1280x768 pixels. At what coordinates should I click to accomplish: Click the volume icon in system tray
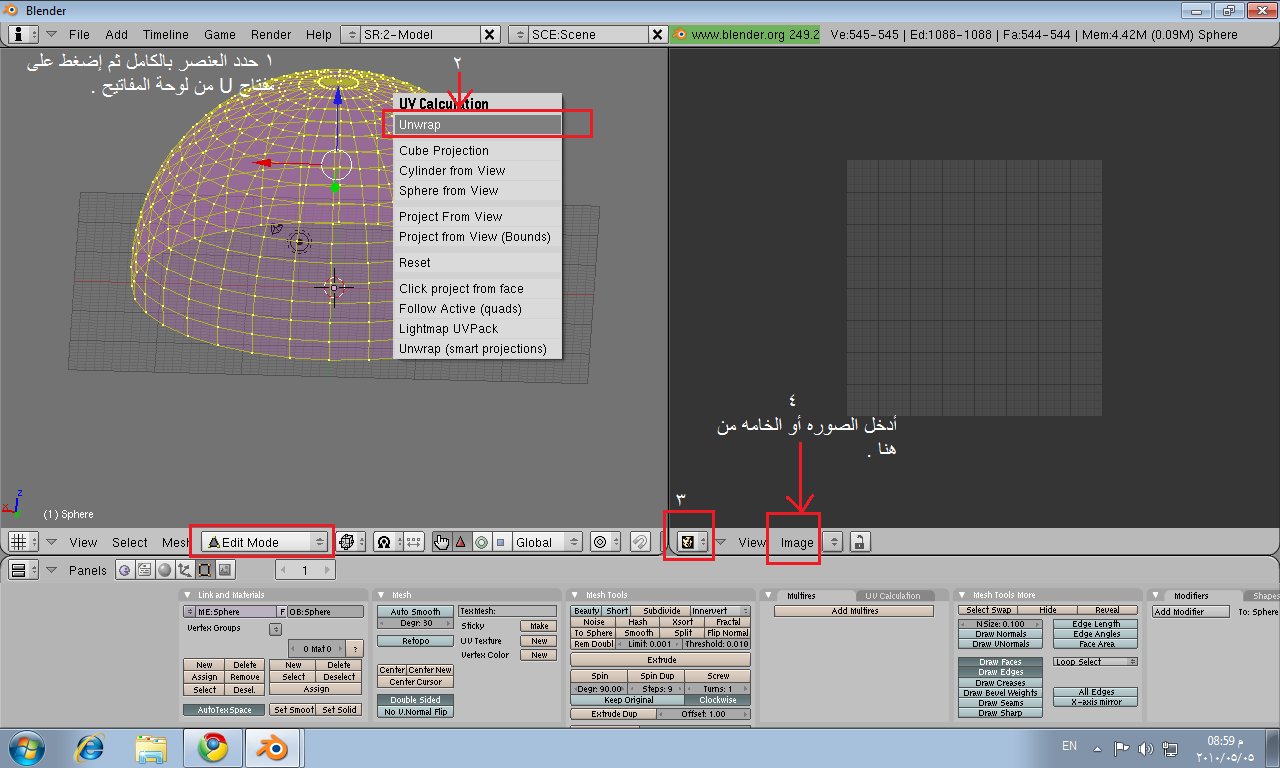(1145, 747)
